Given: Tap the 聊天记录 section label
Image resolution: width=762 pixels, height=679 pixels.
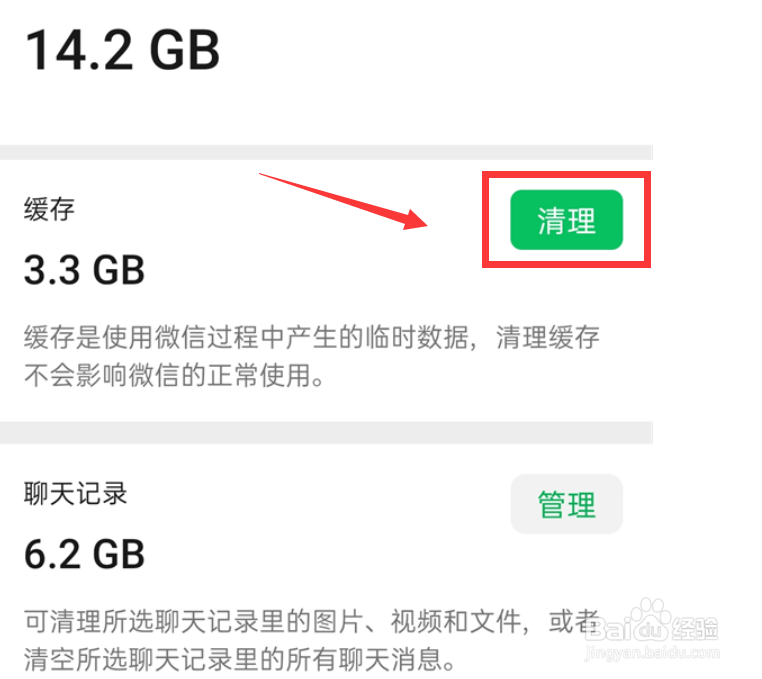Looking at the screenshot, I should (75, 493).
